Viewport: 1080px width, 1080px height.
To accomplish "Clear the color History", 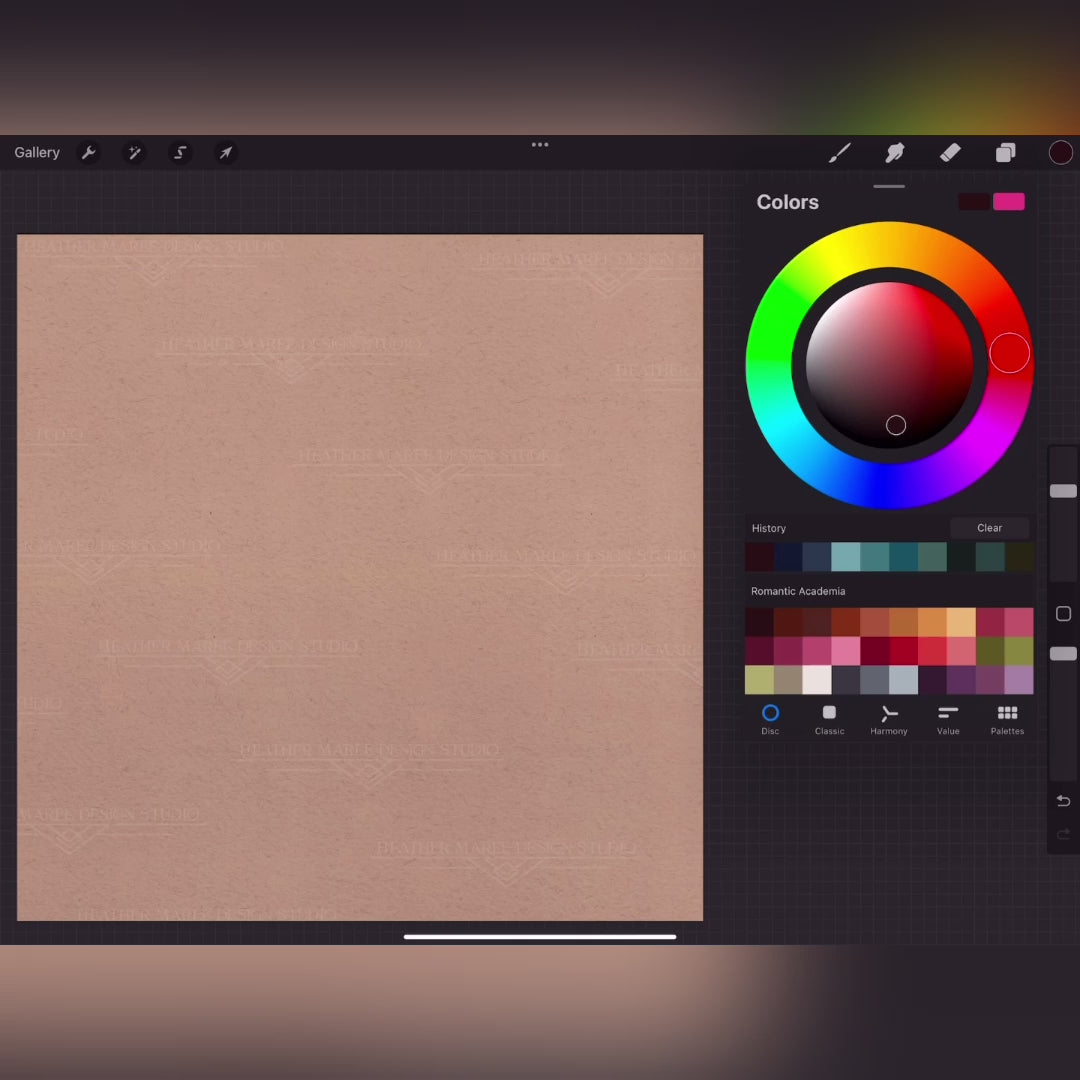I will coord(989,528).
